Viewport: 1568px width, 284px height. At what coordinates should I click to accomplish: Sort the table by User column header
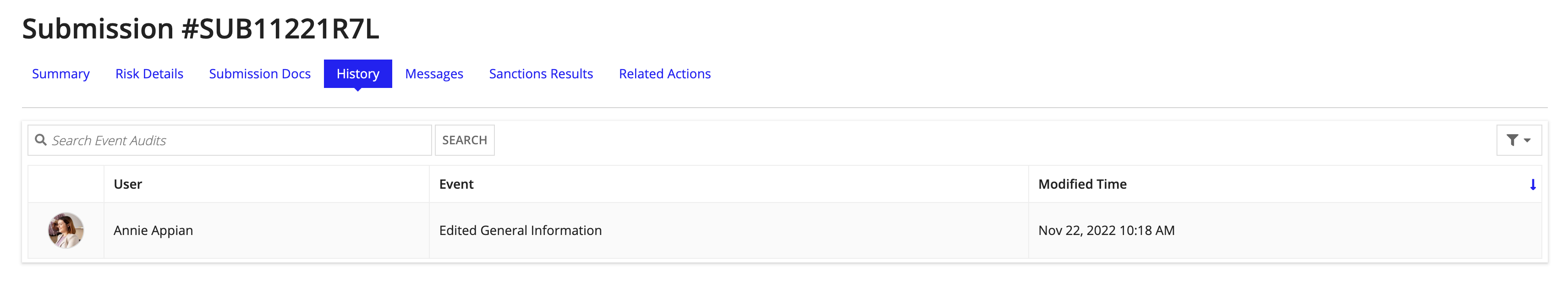127,184
